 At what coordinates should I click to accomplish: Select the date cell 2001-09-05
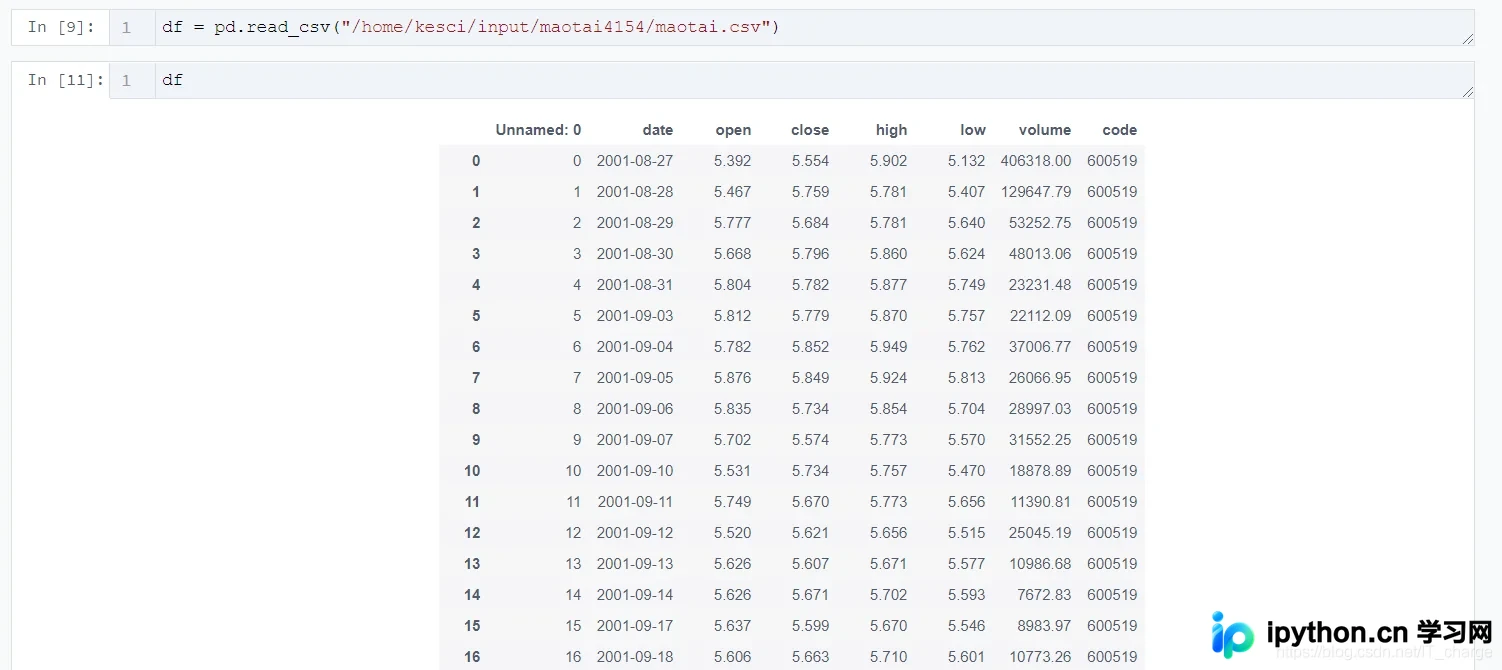coord(635,378)
